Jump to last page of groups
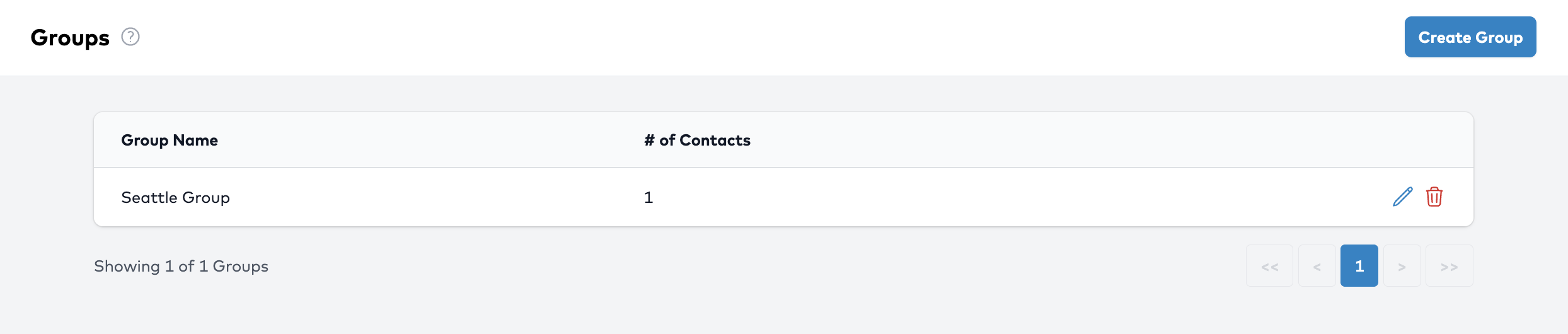Viewport: 1568px width, 334px height. coord(1449,266)
